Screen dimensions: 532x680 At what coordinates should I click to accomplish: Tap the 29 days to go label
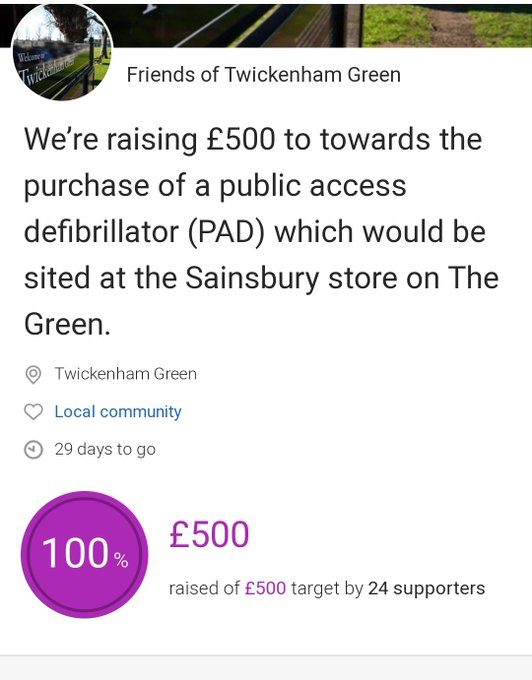(105, 450)
